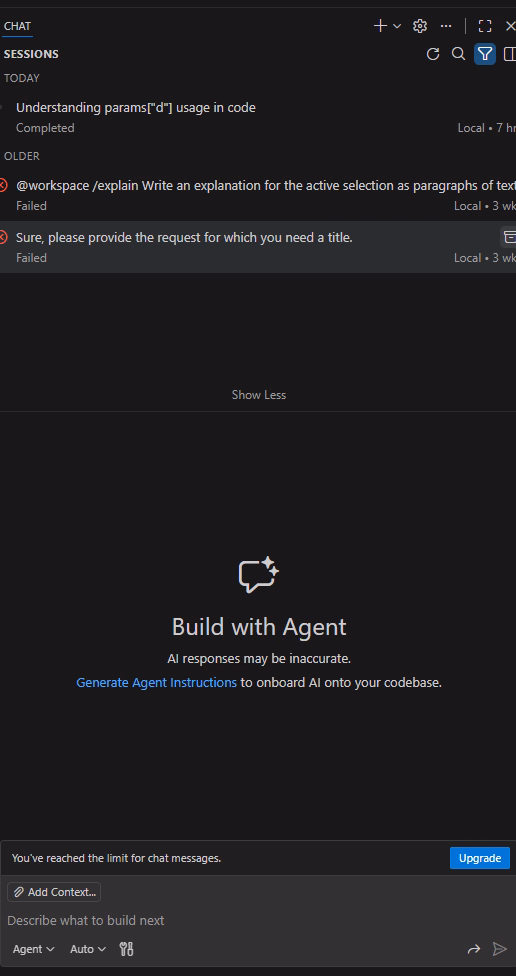Open the Generate Agent Instructions link
This screenshot has width=516, height=976.
click(156, 682)
